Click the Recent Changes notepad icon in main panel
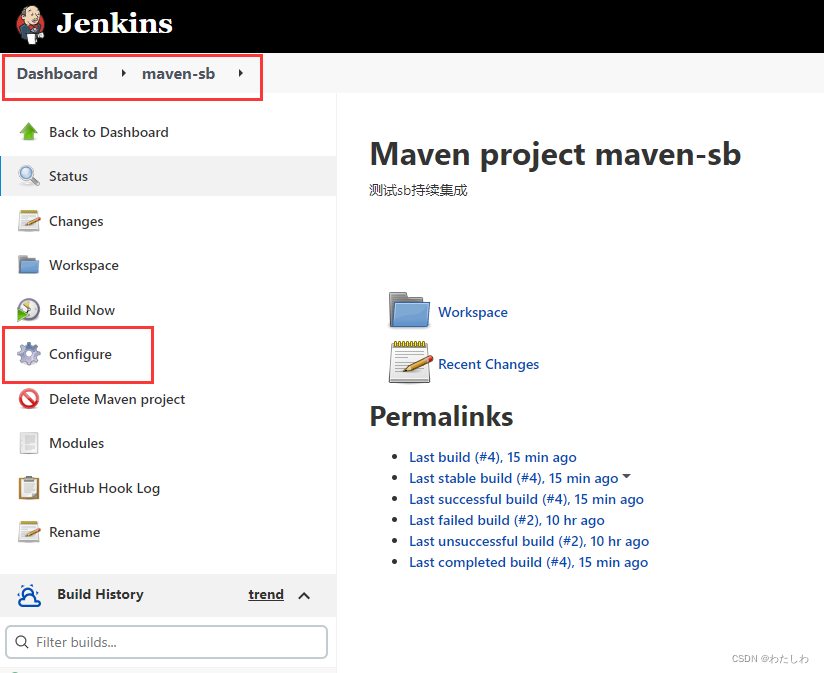 click(x=410, y=362)
